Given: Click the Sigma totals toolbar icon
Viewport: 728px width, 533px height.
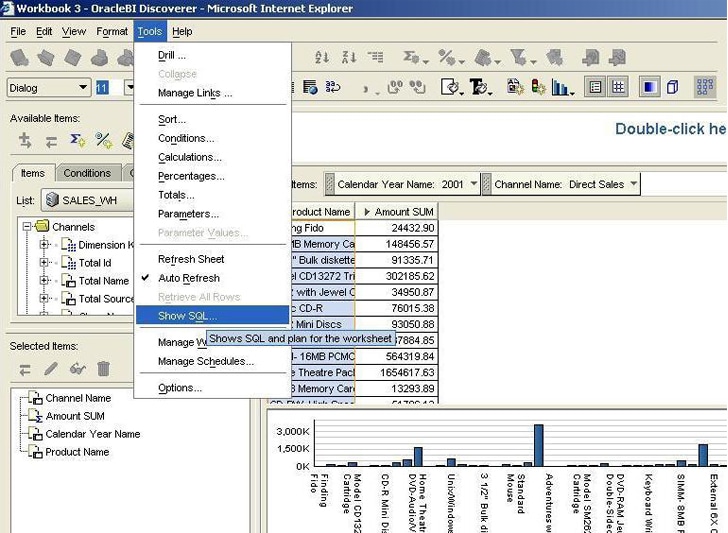Looking at the screenshot, I should click(411, 57).
